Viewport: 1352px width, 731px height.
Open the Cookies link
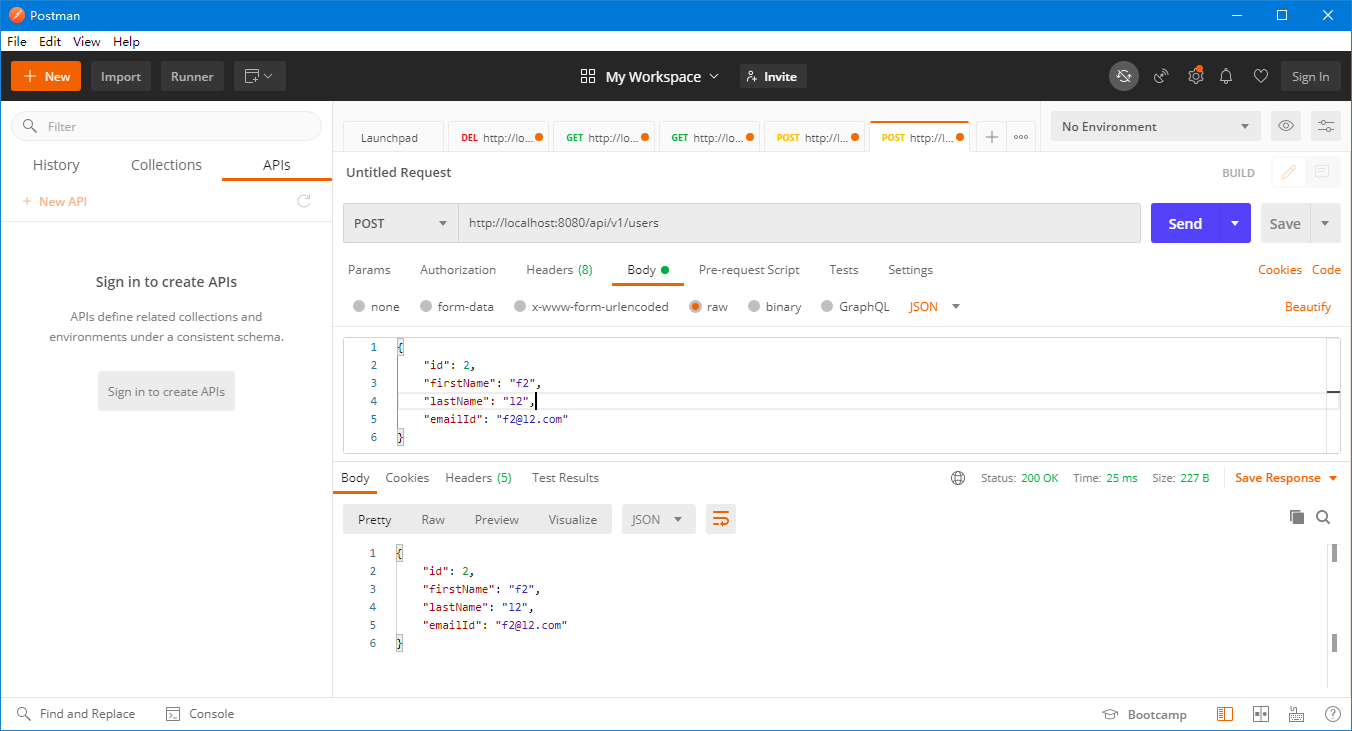point(1280,270)
